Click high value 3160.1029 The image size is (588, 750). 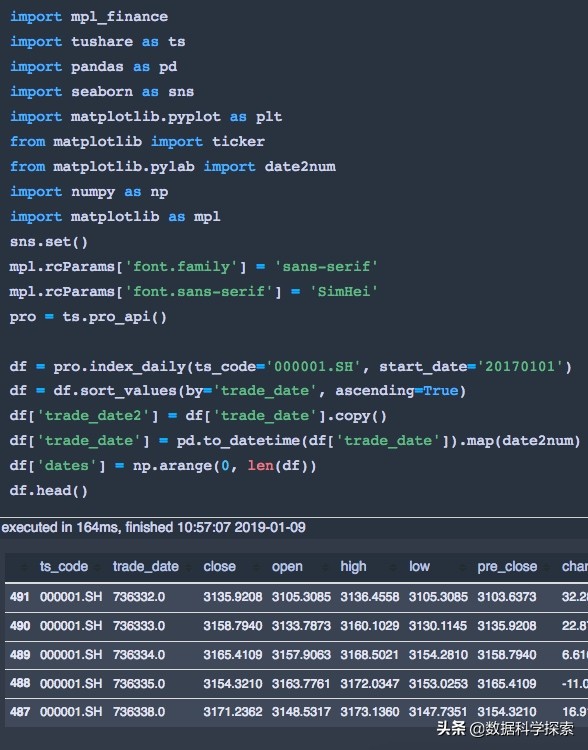[369, 626]
